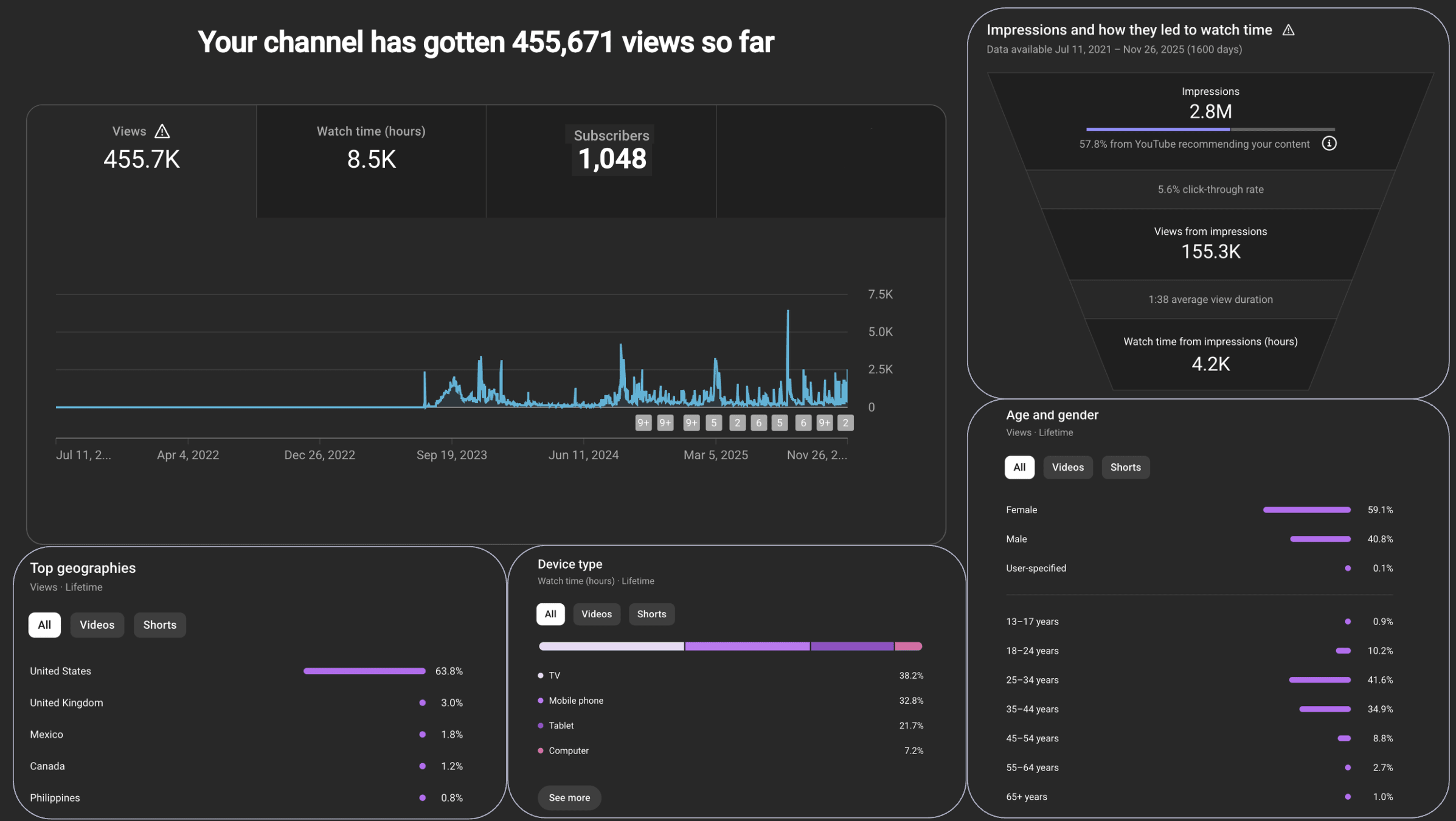
Task: Click the TV device row
Action: pyautogui.click(x=730, y=676)
